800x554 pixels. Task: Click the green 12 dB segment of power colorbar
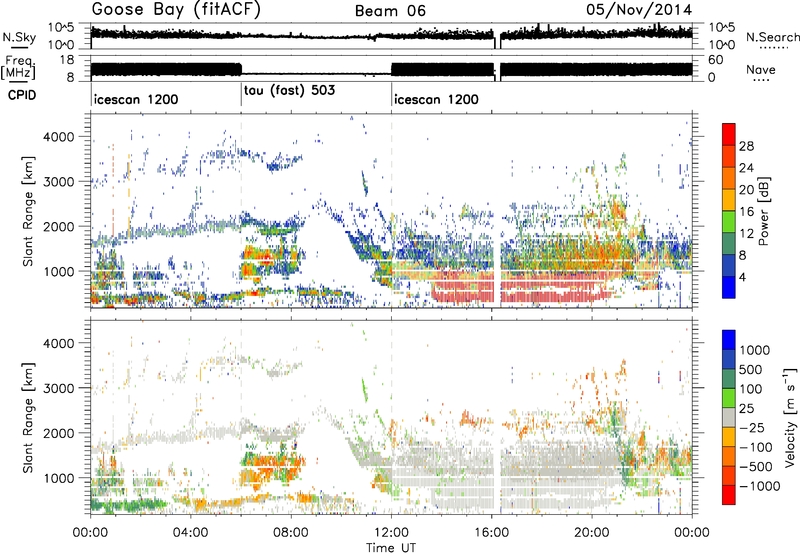[729, 223]
